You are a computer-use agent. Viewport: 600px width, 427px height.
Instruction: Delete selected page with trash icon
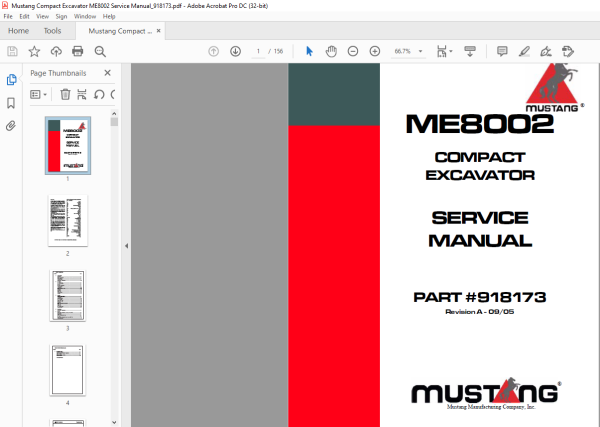(65, 94)
